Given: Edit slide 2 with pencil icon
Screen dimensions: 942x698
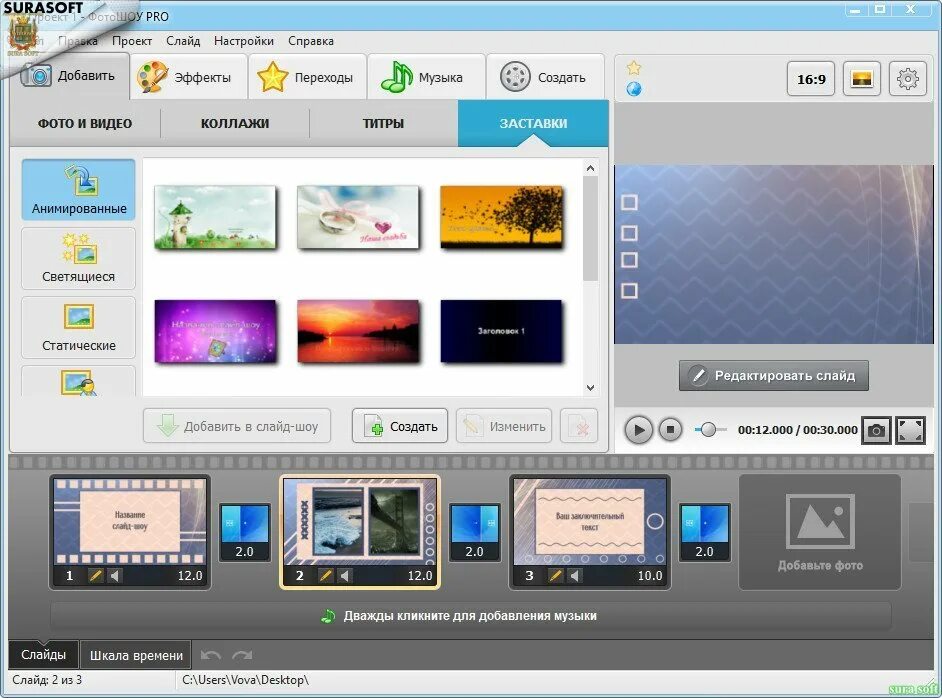Looking at the screenshot, I should click(x=325, y=575).
